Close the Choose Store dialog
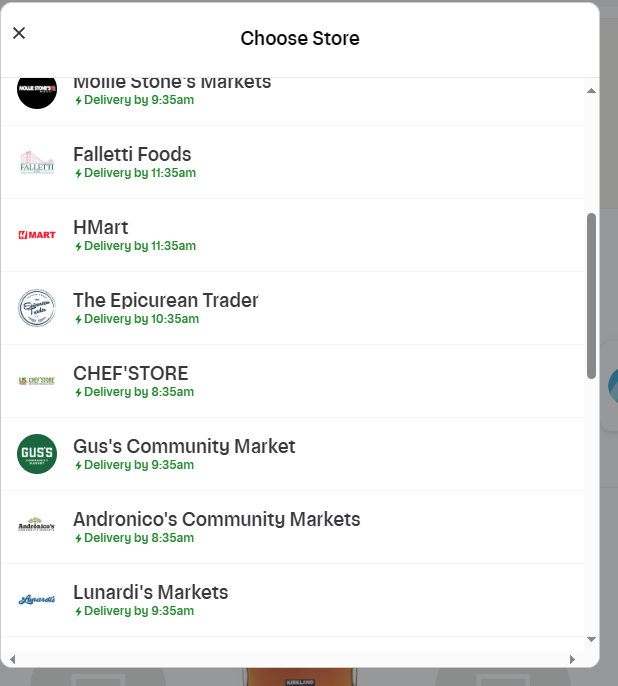Screen dimensions: 618x686 click(x=19, y=33)
